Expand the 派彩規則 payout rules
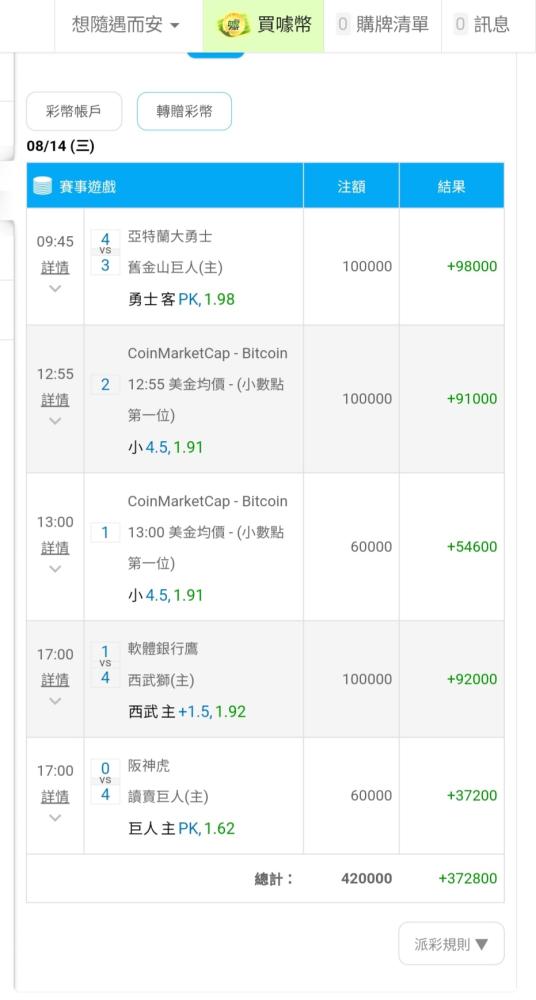 pos(451,943)
